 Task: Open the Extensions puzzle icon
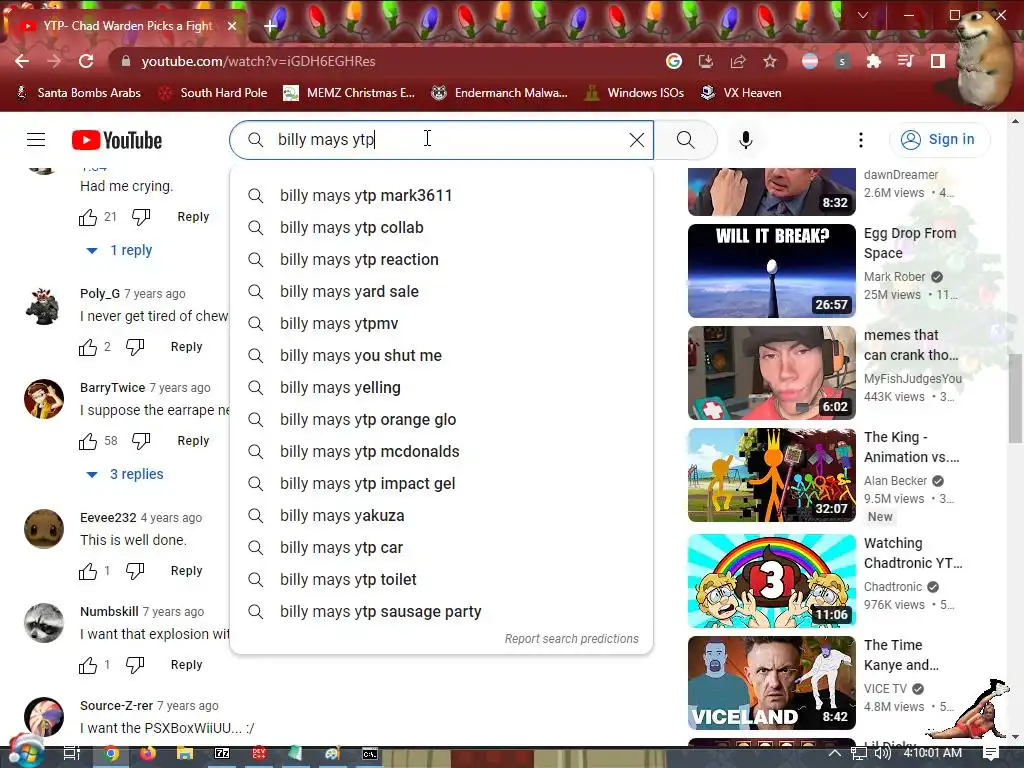[874, 61]
